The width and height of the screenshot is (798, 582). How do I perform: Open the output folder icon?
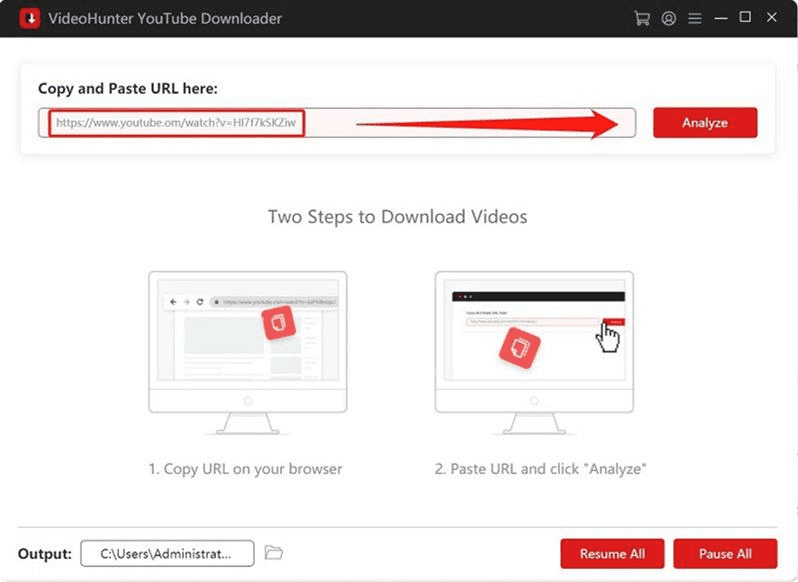click(274, 552)
